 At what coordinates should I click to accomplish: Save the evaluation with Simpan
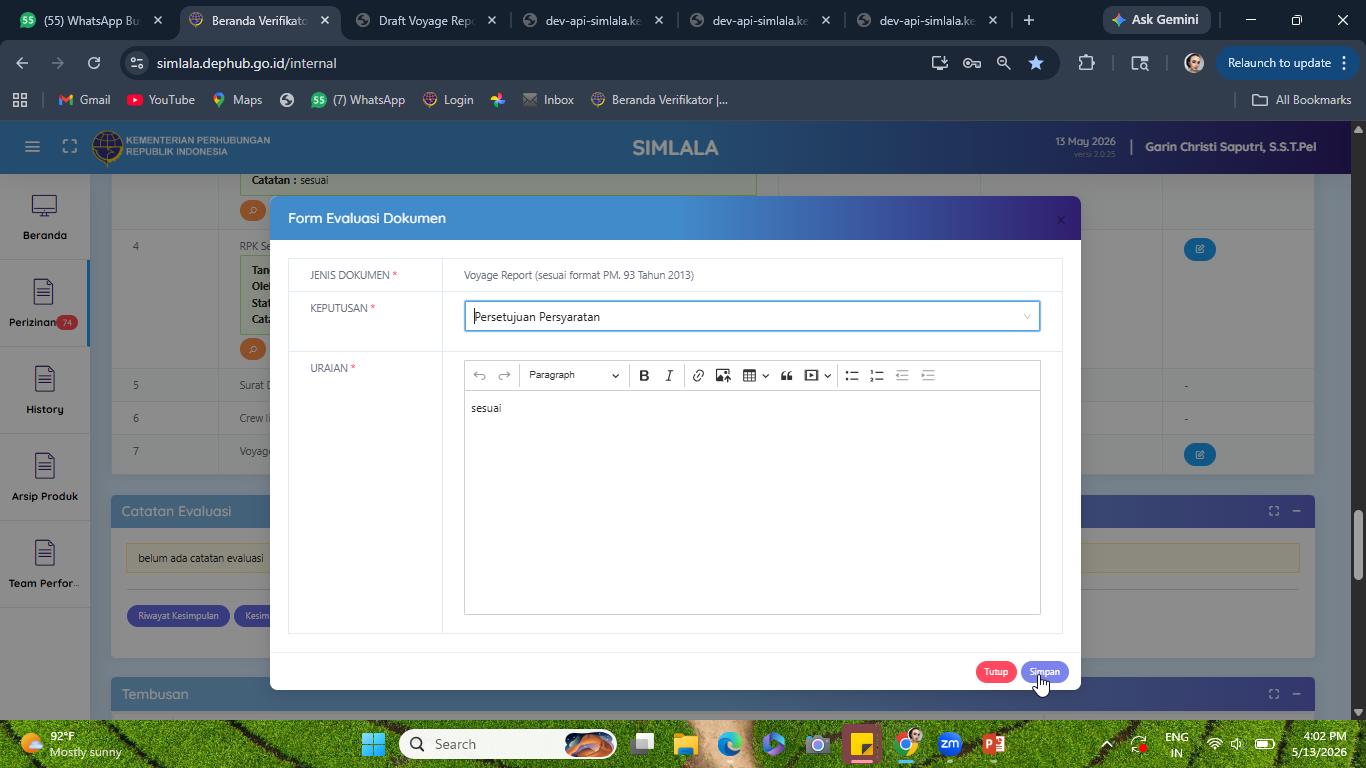click(x=1044, y=672)
